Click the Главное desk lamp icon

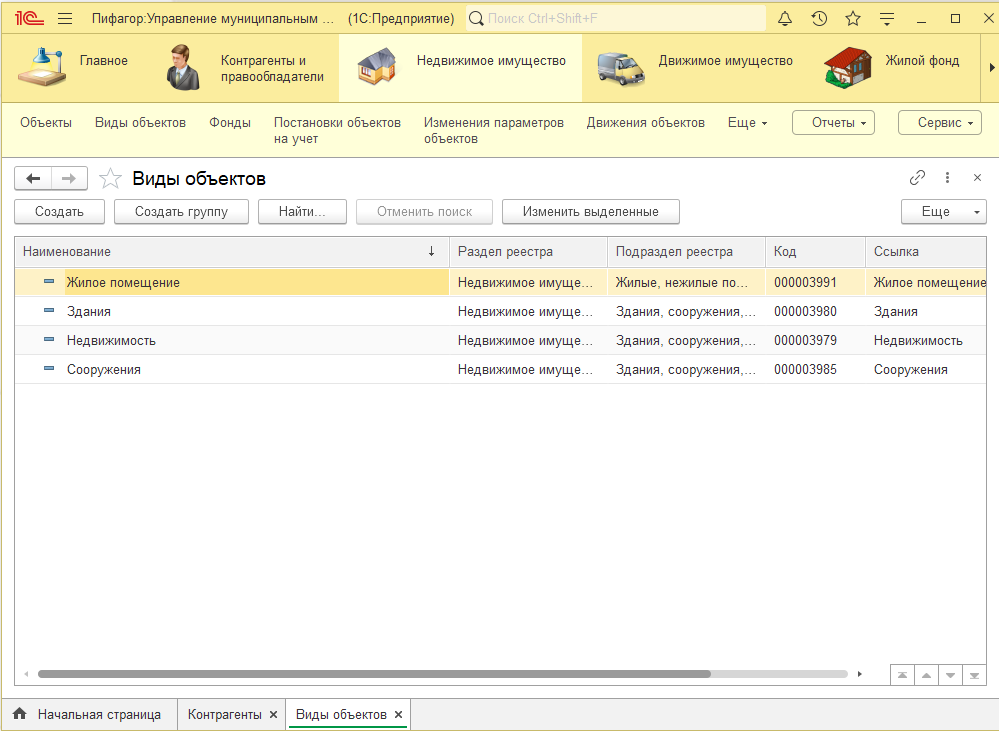pyautogui.click(x=42, y=67)
